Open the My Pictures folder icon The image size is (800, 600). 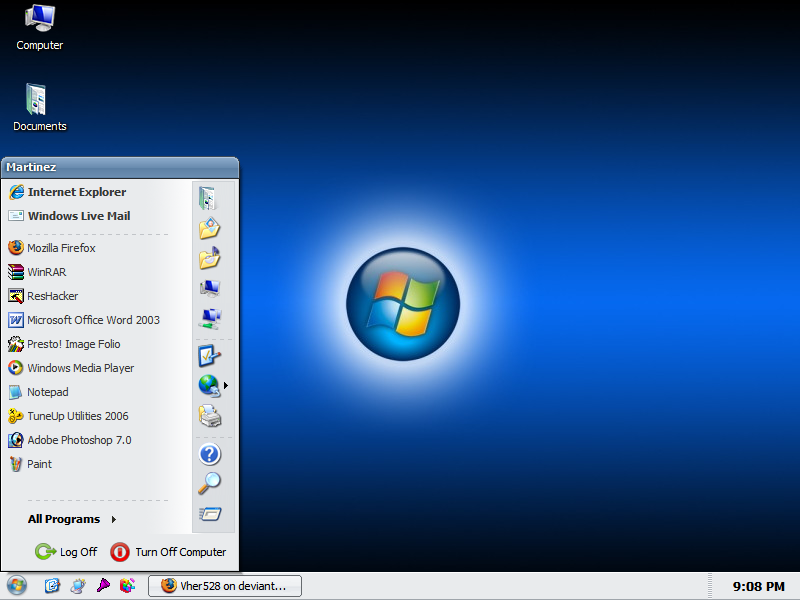click(209, 229)
